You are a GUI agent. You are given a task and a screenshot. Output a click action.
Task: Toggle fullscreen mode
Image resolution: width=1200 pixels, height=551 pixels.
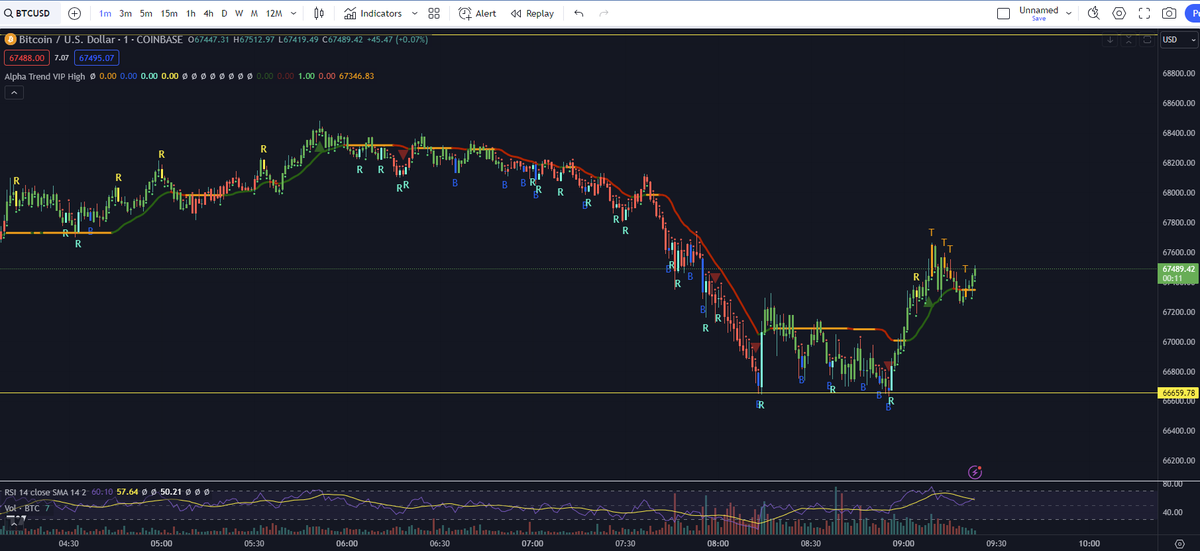[1145, 14]
